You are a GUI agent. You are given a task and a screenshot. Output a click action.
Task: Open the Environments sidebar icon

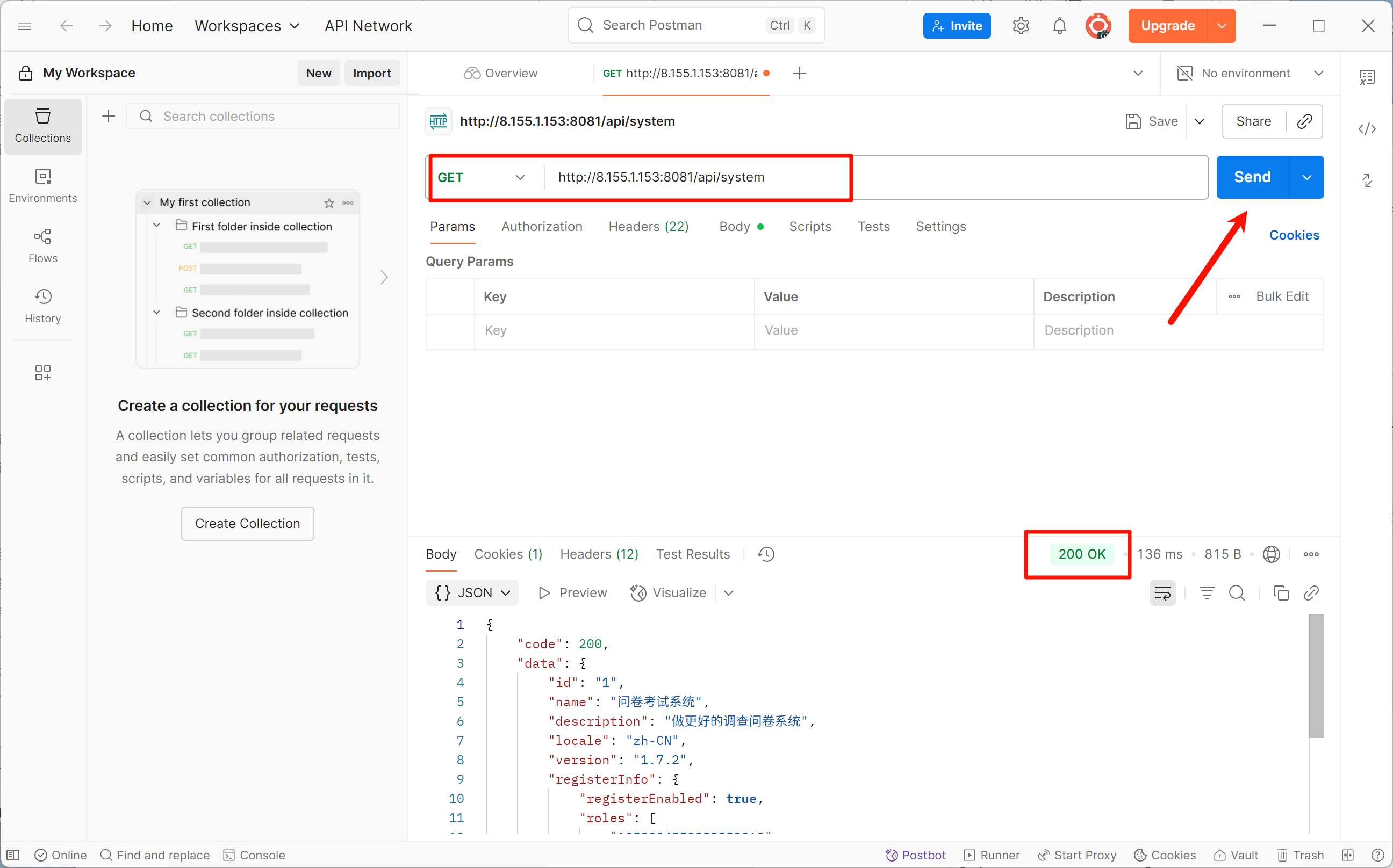tap(43, 186)
